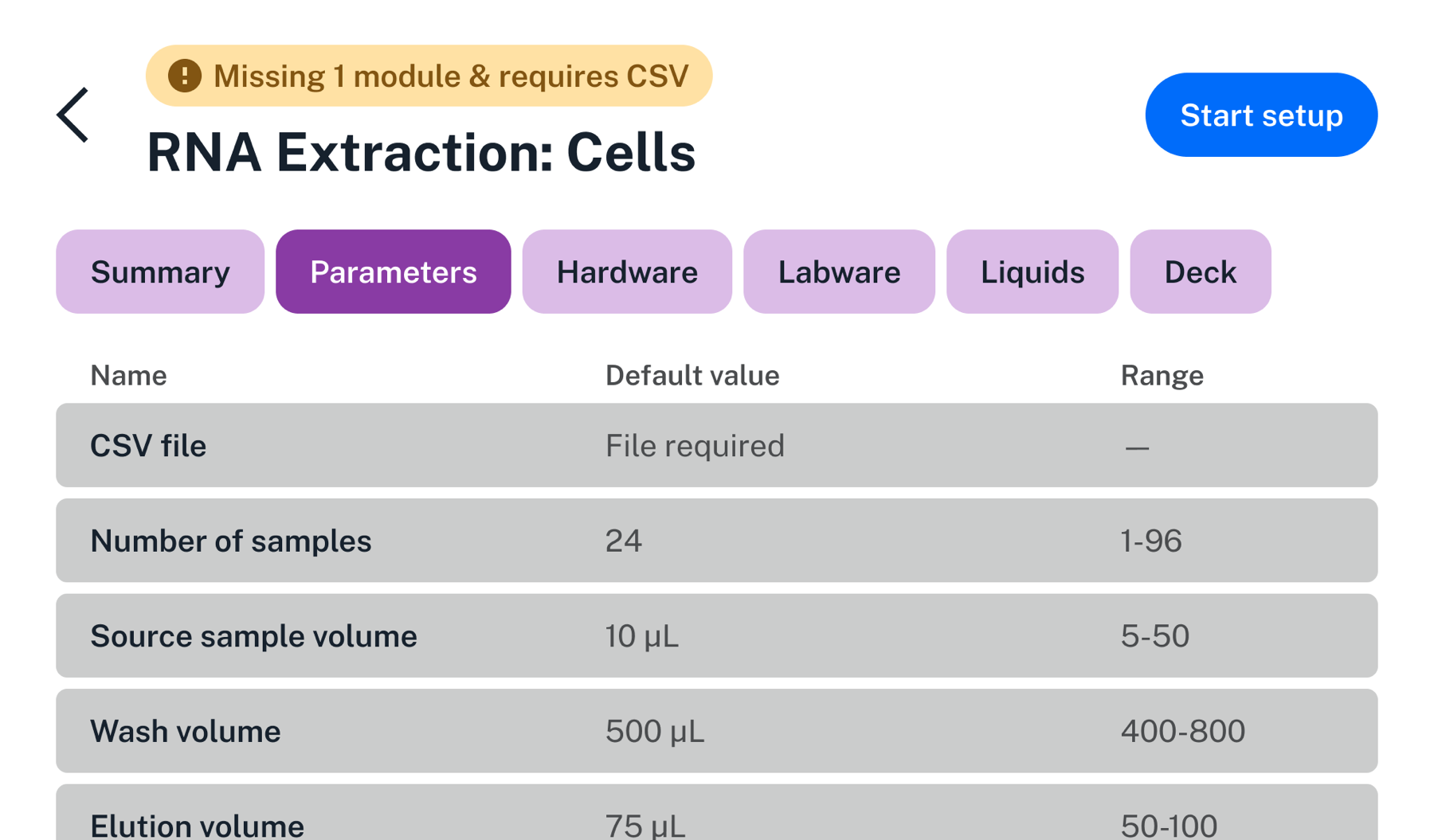Viewport: 1434px width, 840px height.
Task: Click the warning alert icon in the banner
Action: [184, 76]
